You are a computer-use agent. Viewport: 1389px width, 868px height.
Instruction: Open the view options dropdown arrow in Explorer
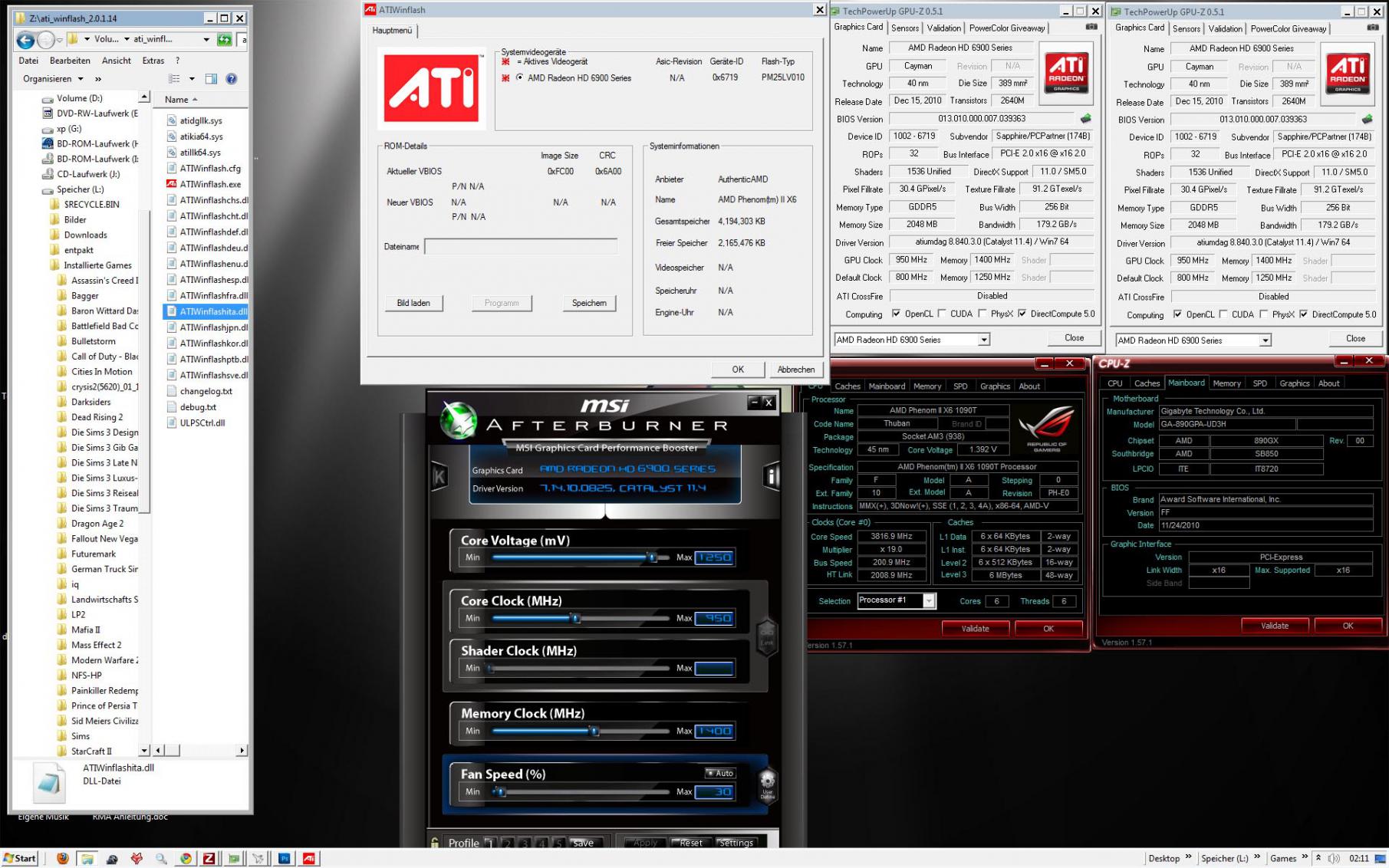point(192,78)
